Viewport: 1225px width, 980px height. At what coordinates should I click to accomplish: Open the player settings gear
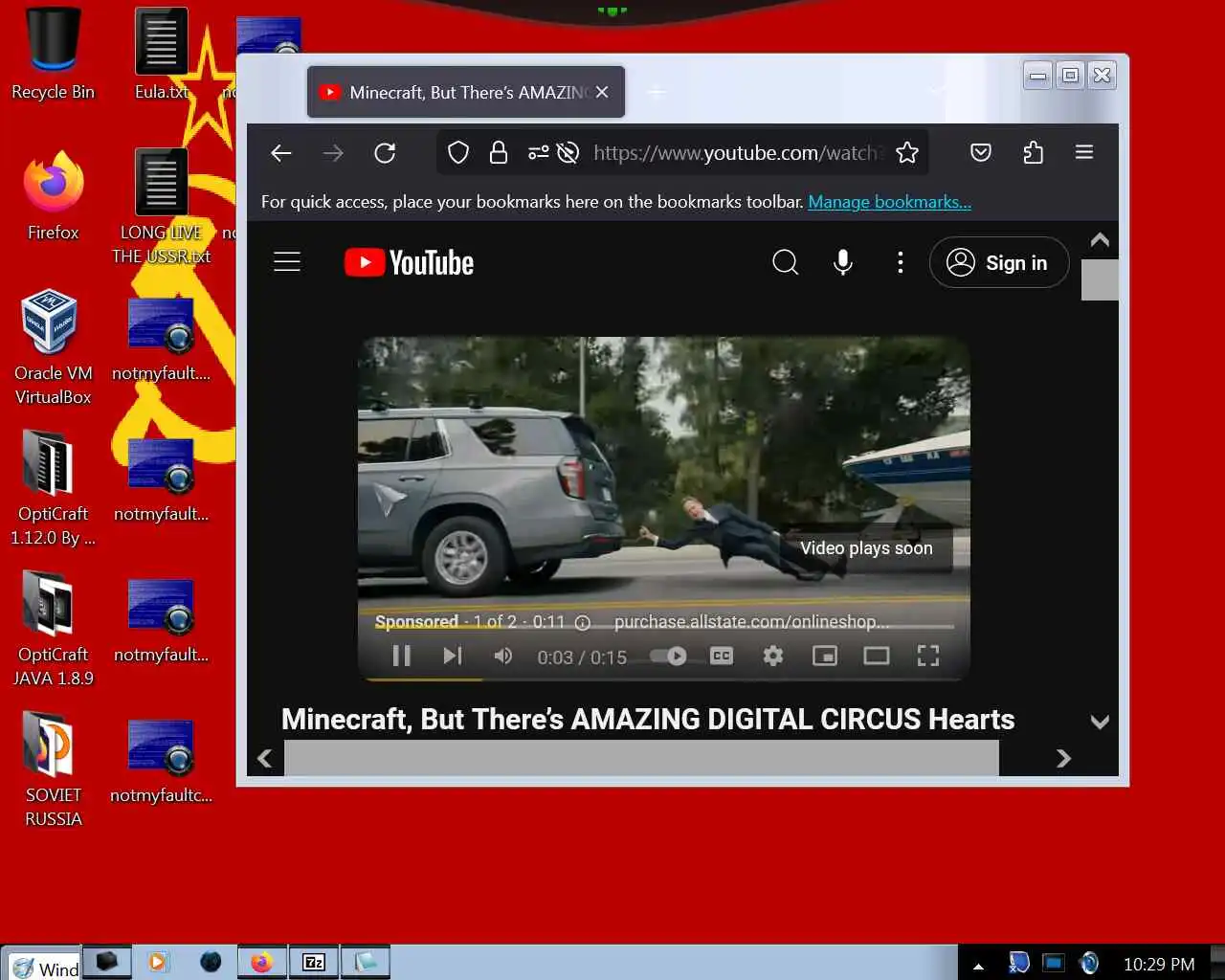click(x=773, y=656)
